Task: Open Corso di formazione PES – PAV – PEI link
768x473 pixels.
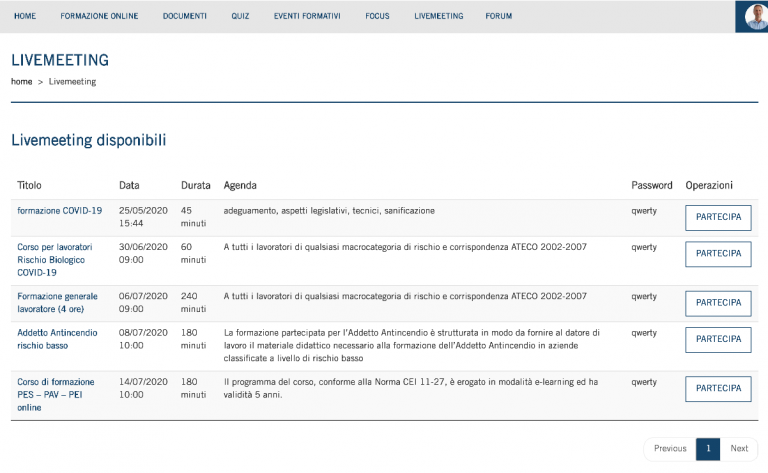Action: coord(56,395)
